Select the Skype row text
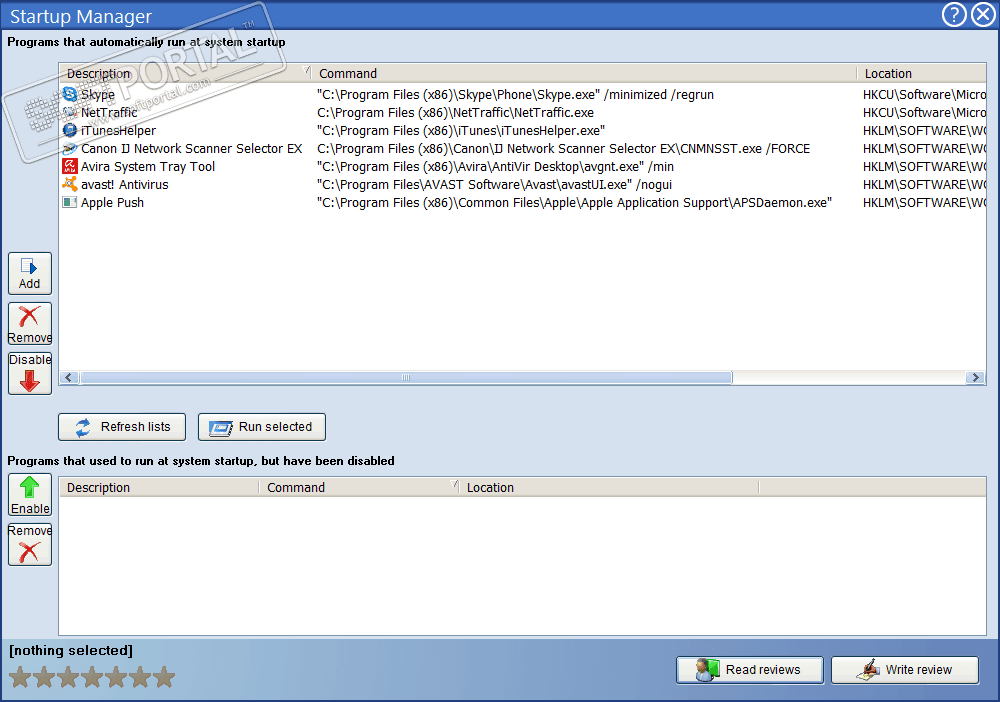Viewport: 1000px width, 702px height. pos(98,94)
